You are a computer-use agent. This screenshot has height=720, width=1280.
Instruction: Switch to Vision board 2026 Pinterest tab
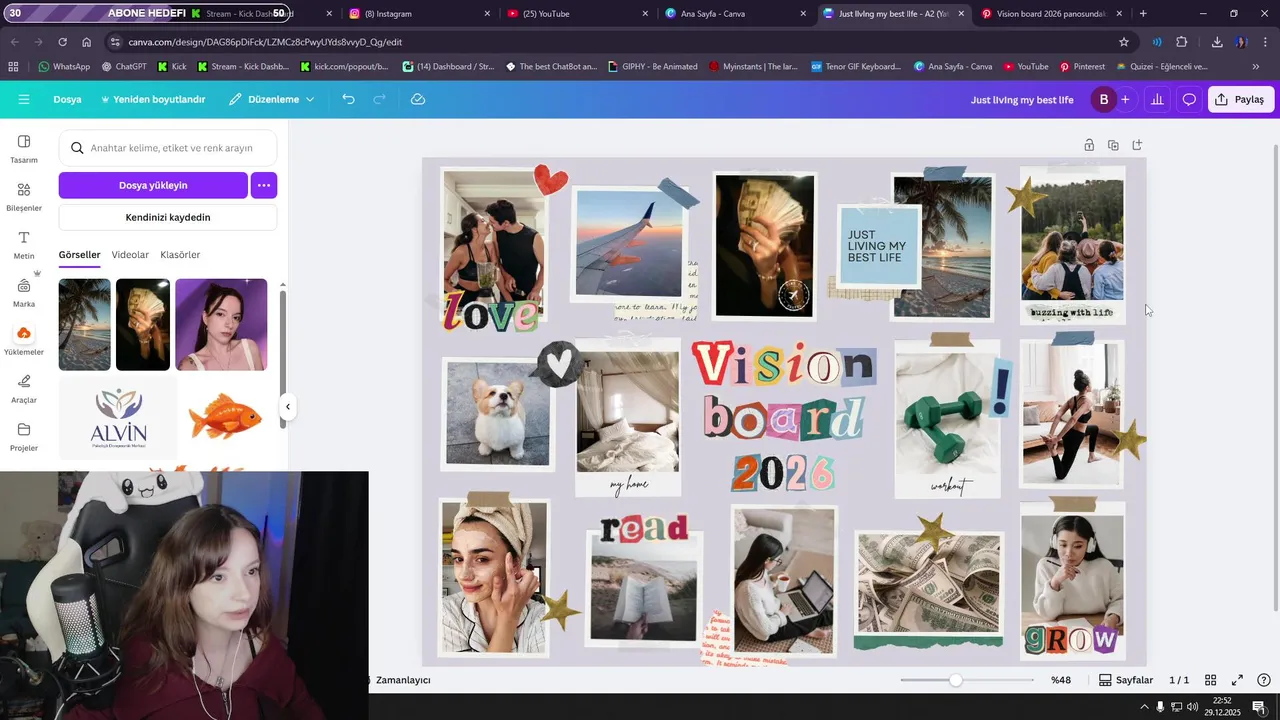1051,14
